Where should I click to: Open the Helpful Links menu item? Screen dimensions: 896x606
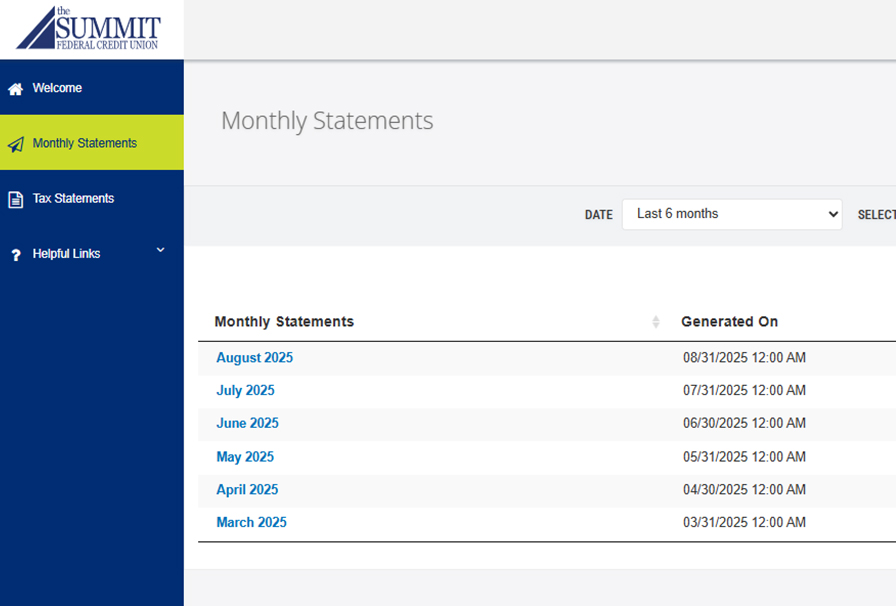pos(66,254)
